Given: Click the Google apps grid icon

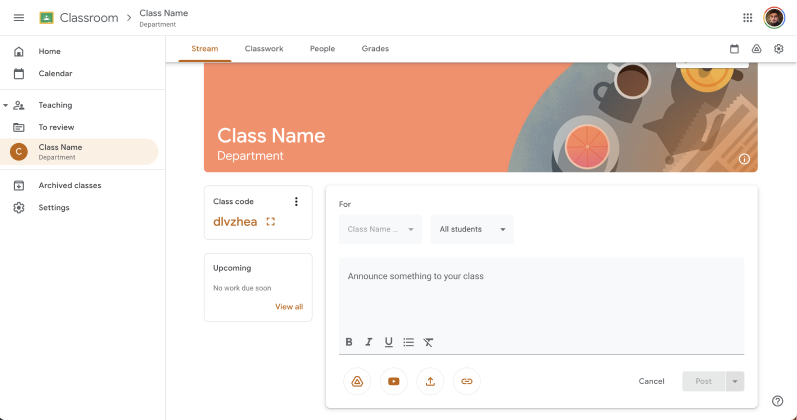Looking at the screenshot, I should click(x=747, y=18).
